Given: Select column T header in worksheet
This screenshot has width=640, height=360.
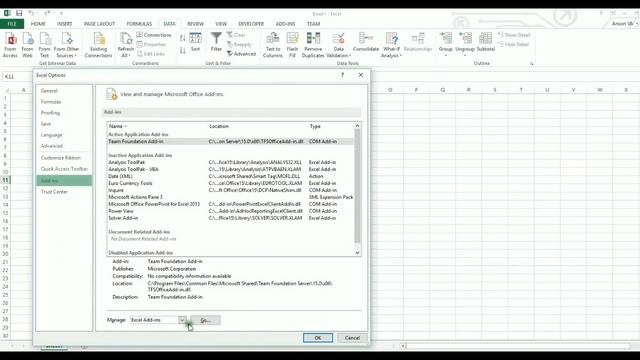Looking at the screenshot, I should 521,90.
